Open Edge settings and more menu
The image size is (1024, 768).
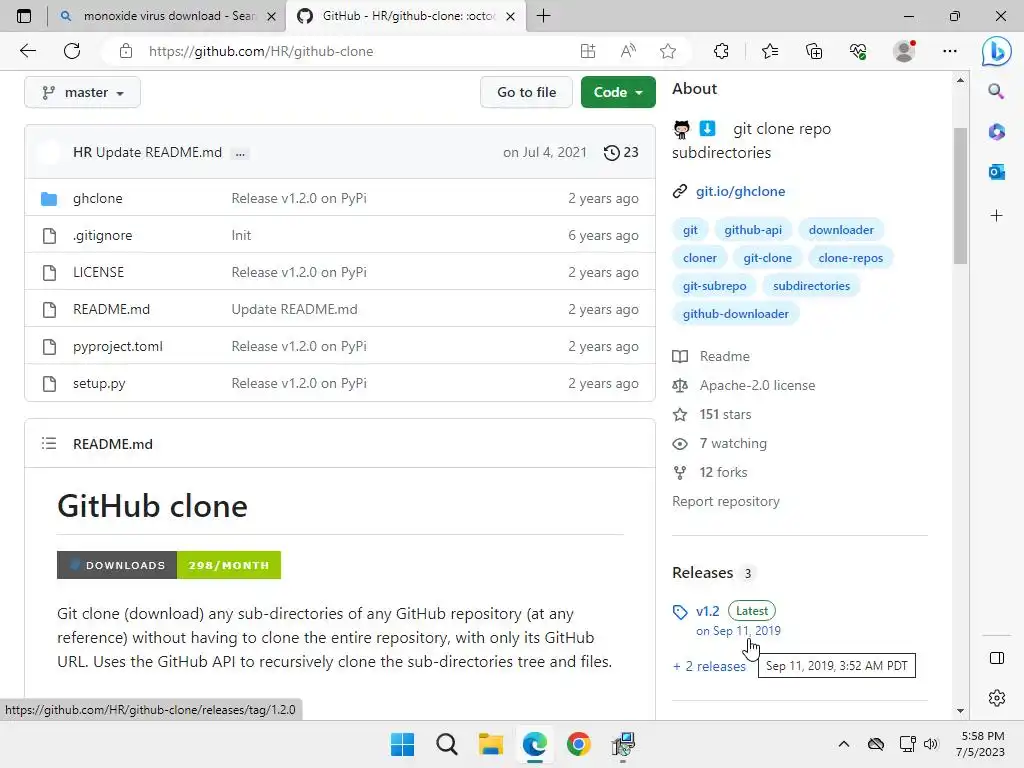(x=950, y=51)
